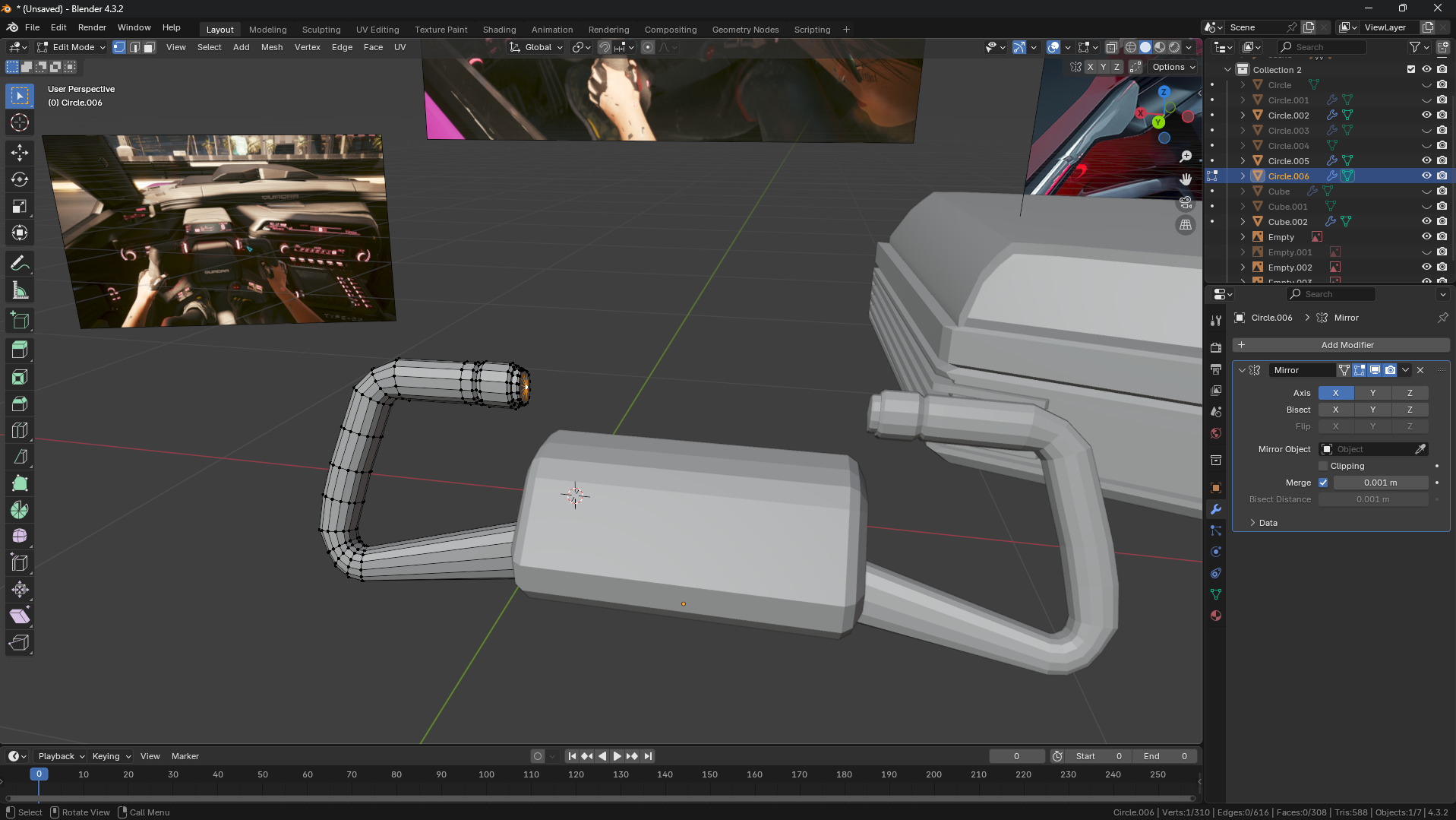Expand the Data section in Mirror modifier
The image size is (1456, 820).
point(1268,523)
